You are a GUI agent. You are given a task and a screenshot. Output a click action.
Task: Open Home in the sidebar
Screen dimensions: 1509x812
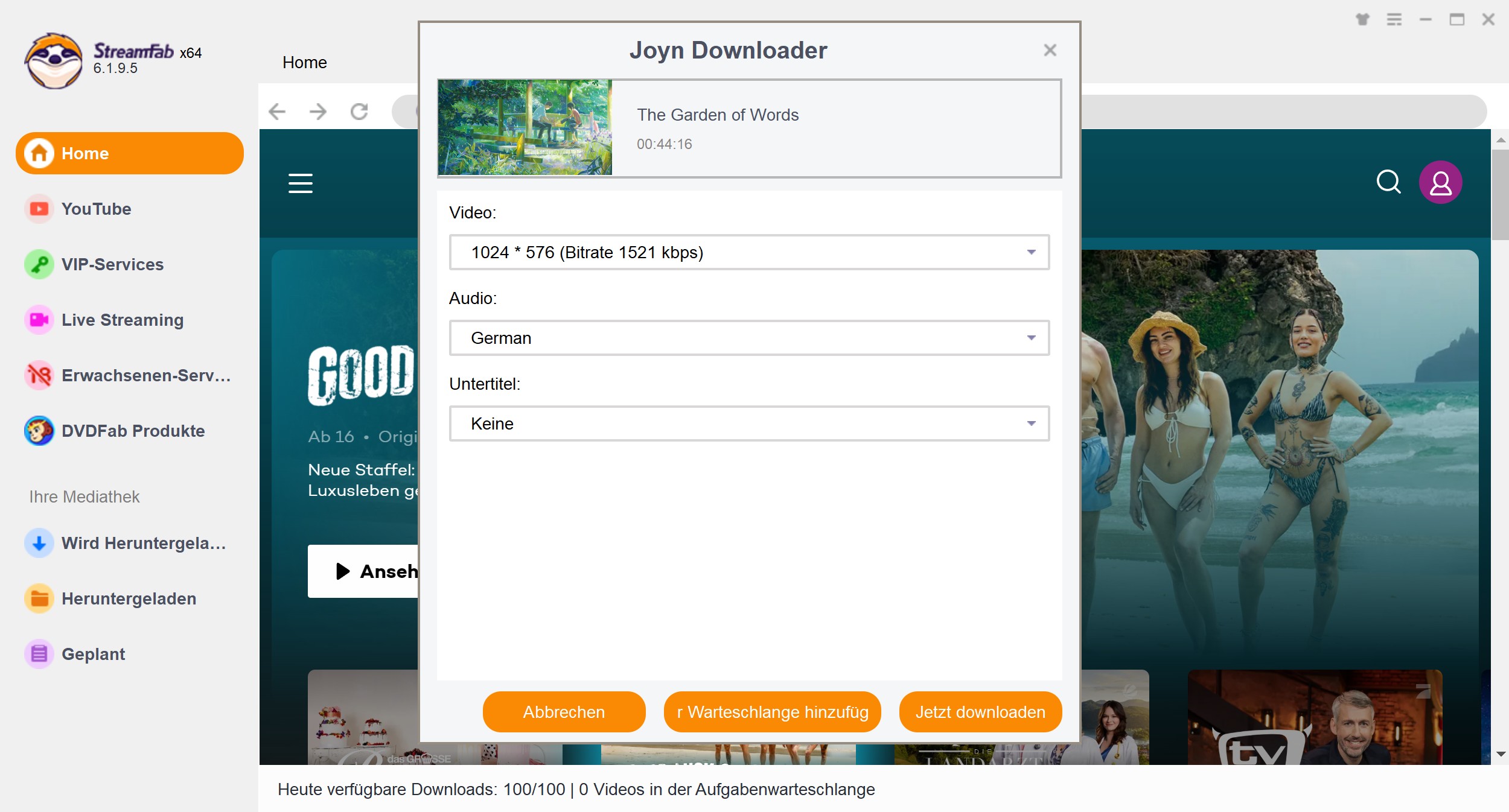[x=129, y=153]
